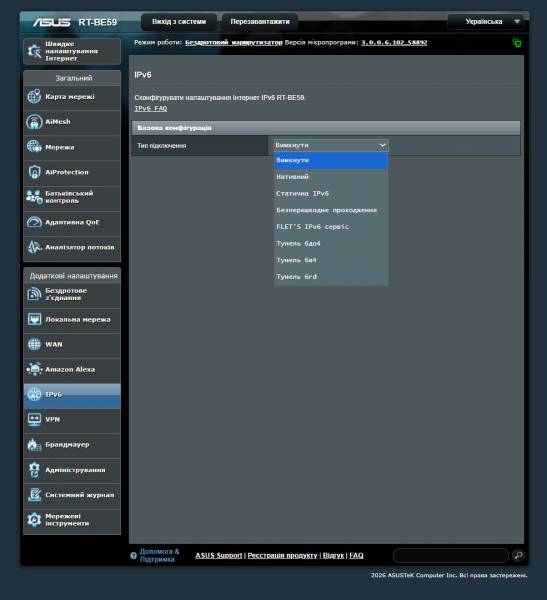
Task: Click the Карта мережі globe icon
Action: click(x=34, y=96)
